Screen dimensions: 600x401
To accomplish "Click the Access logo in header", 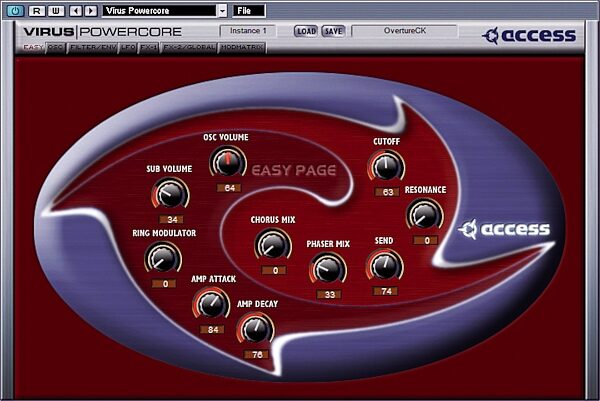I will tap(528, 35).
